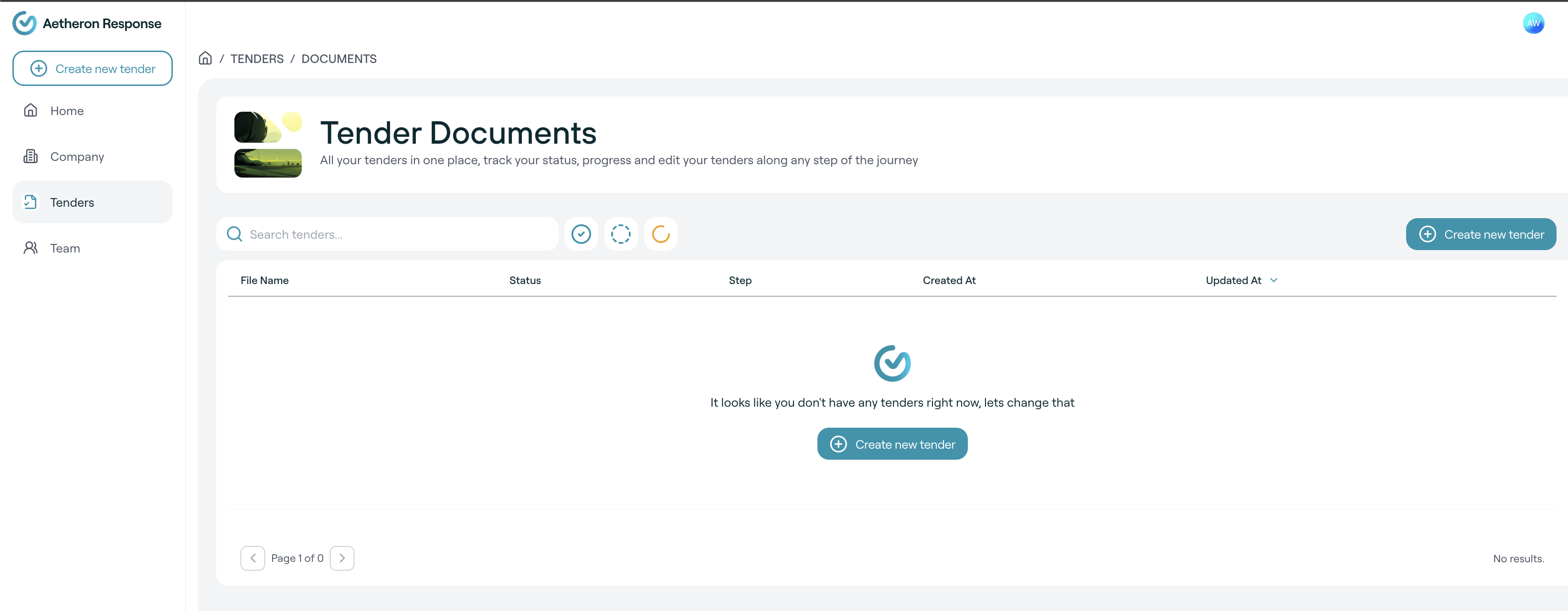Go to Company sidebar section

(x=77, y=157)
